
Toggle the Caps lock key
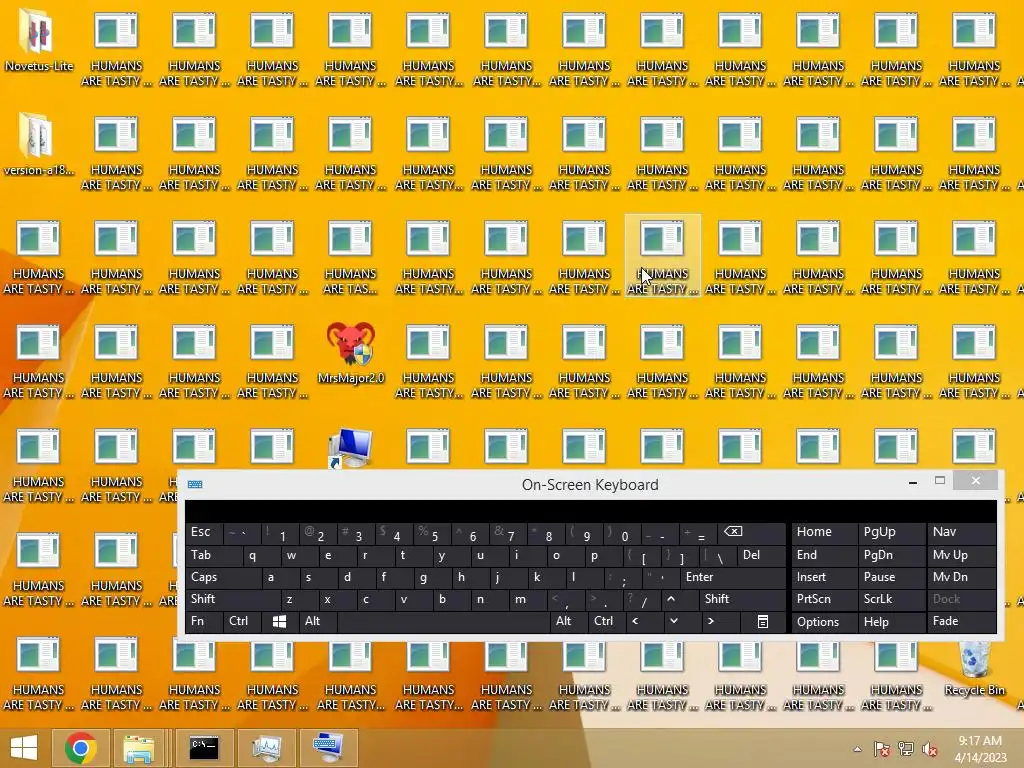pos(223,577)
